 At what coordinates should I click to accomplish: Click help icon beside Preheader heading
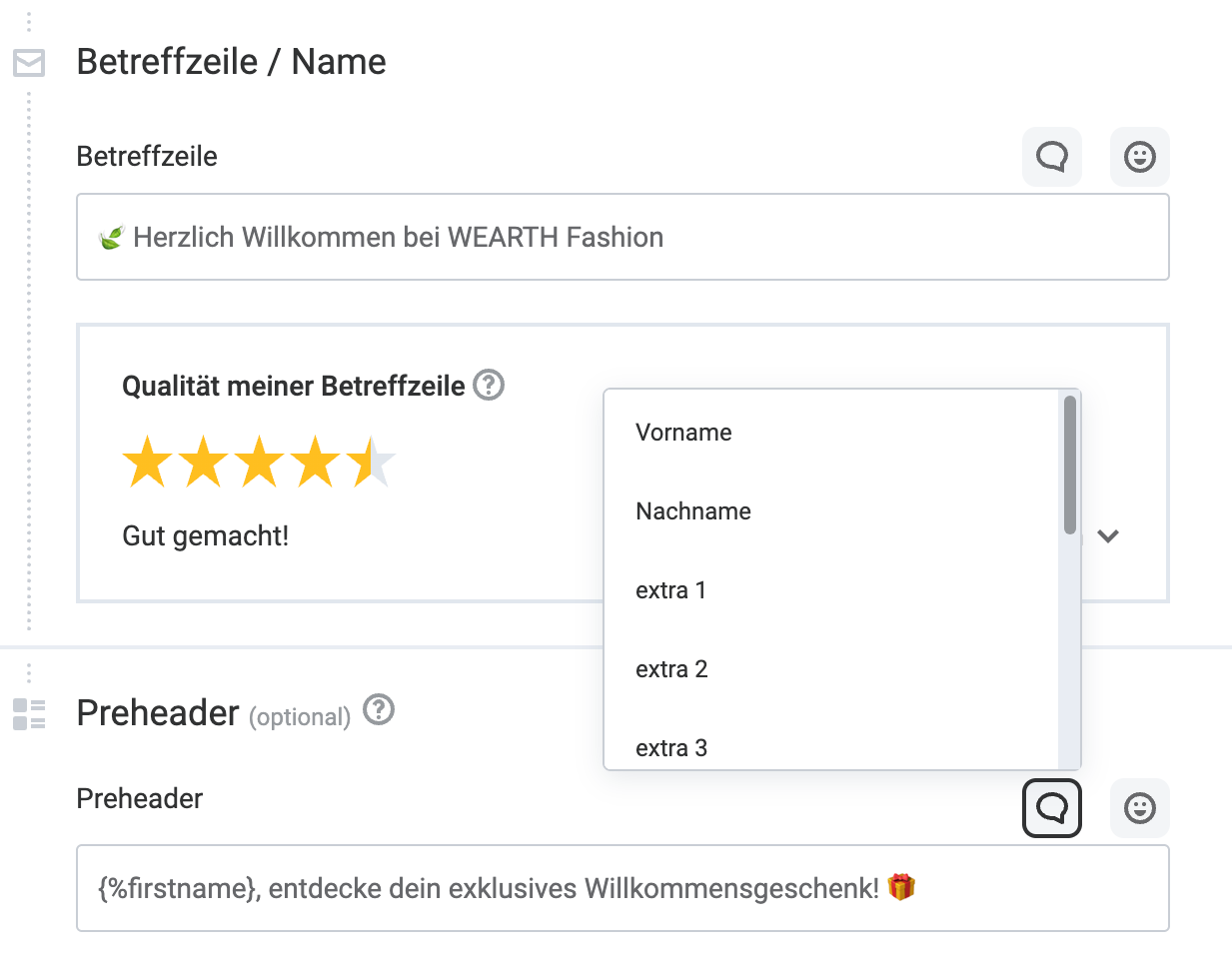click(x=379, y=710)
